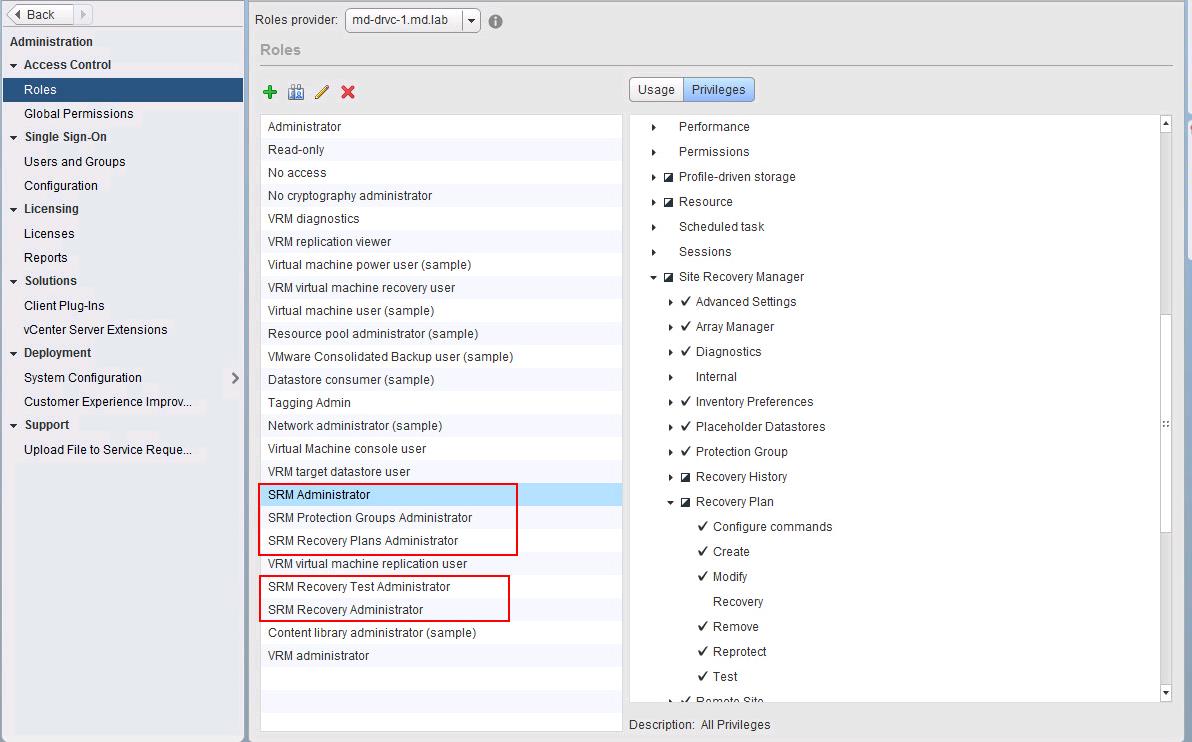Toggle the Reprotect privilege checkmark
Viewport: 1192px width, 742px height.
click(702, 652)
